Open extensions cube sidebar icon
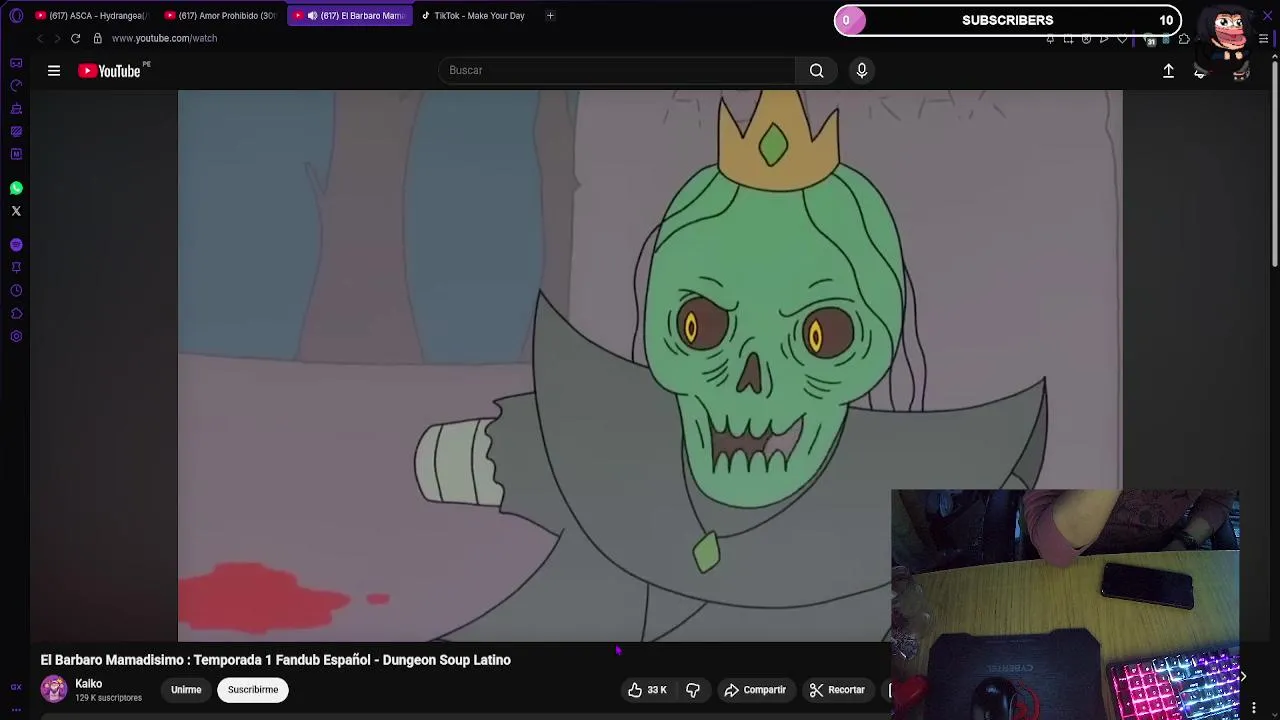The image size is (1280, 720). (x=16, y=314)
